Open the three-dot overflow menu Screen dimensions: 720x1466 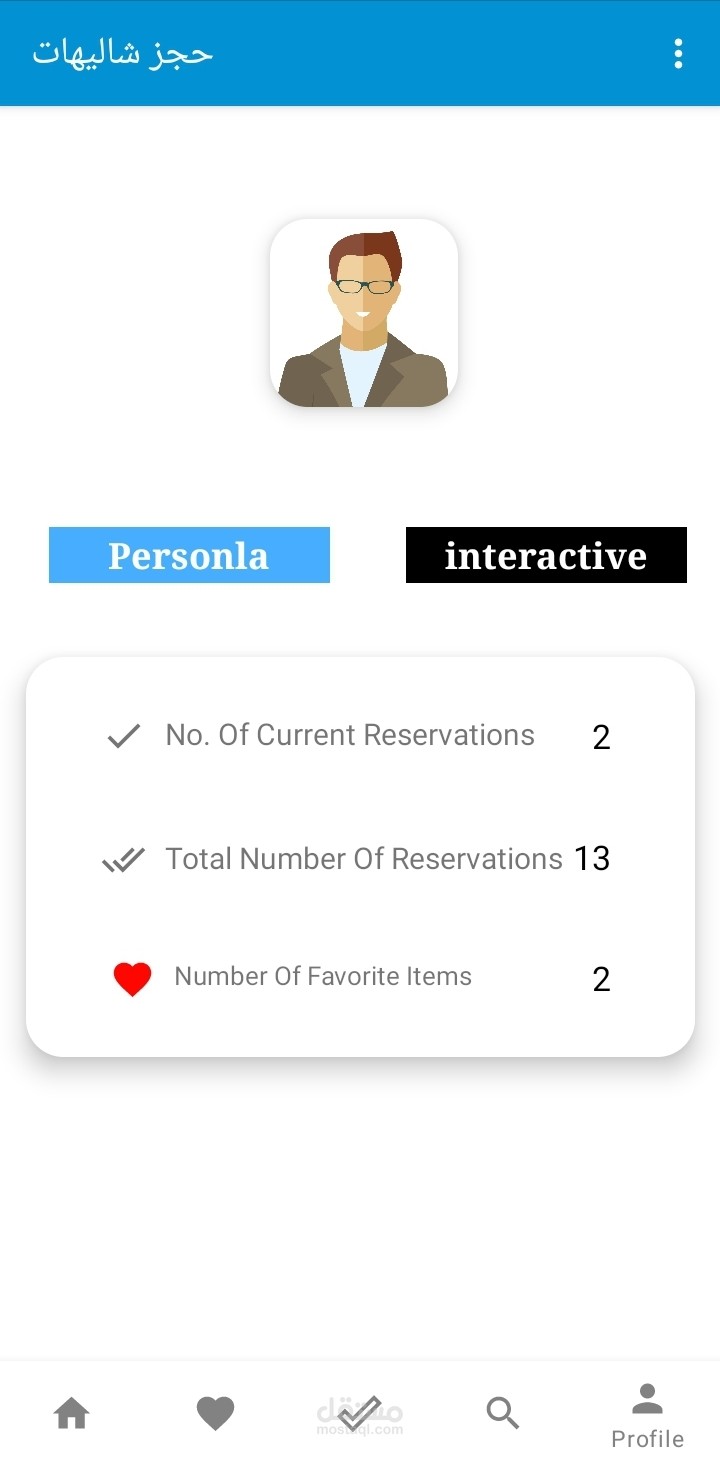click(678, 54)
